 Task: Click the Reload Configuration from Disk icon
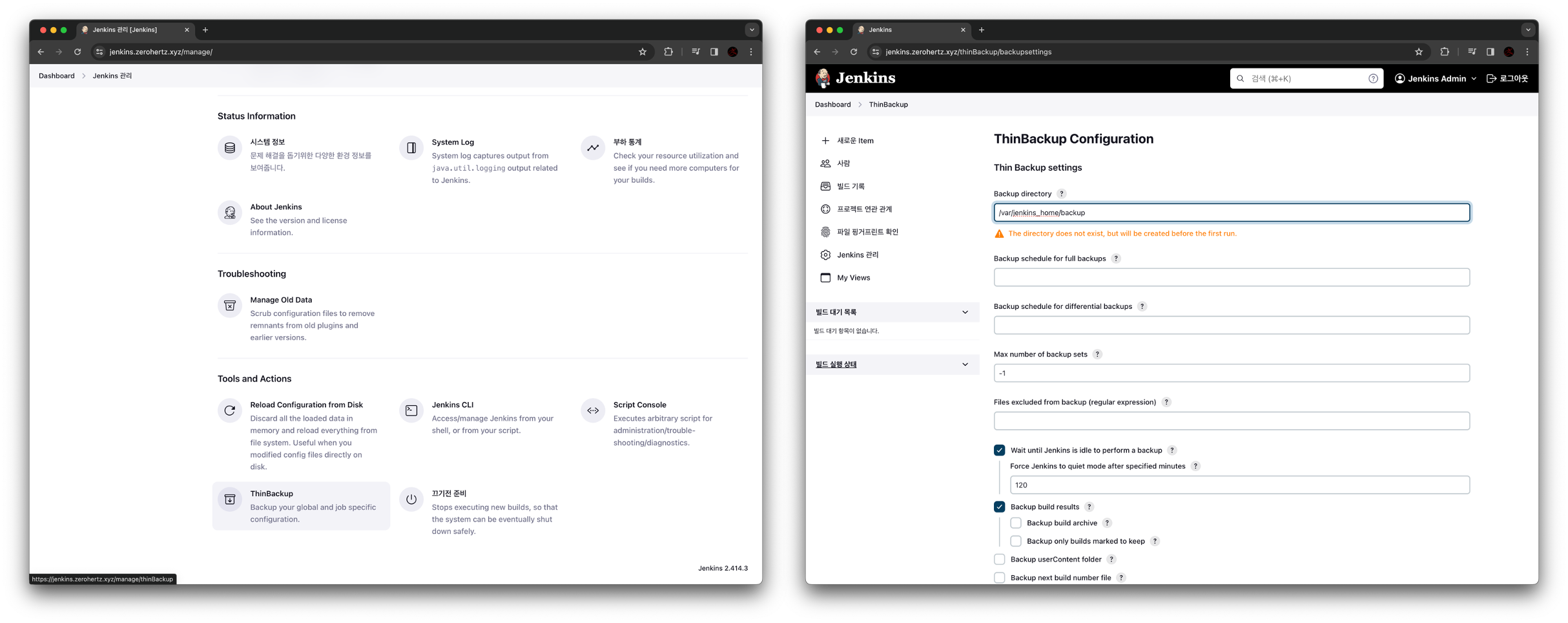230,410
